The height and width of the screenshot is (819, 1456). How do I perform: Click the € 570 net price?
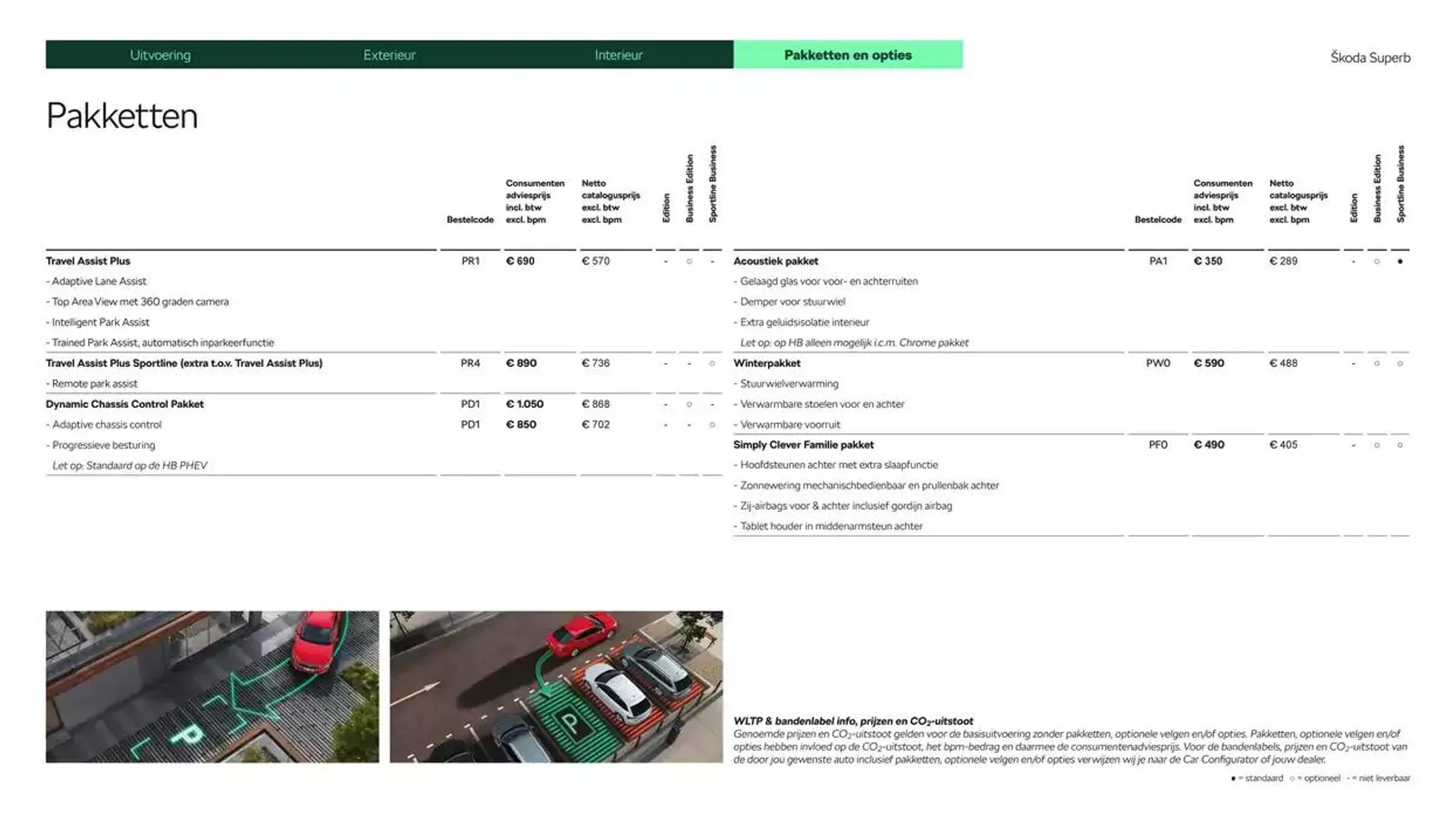click(595, 261)
